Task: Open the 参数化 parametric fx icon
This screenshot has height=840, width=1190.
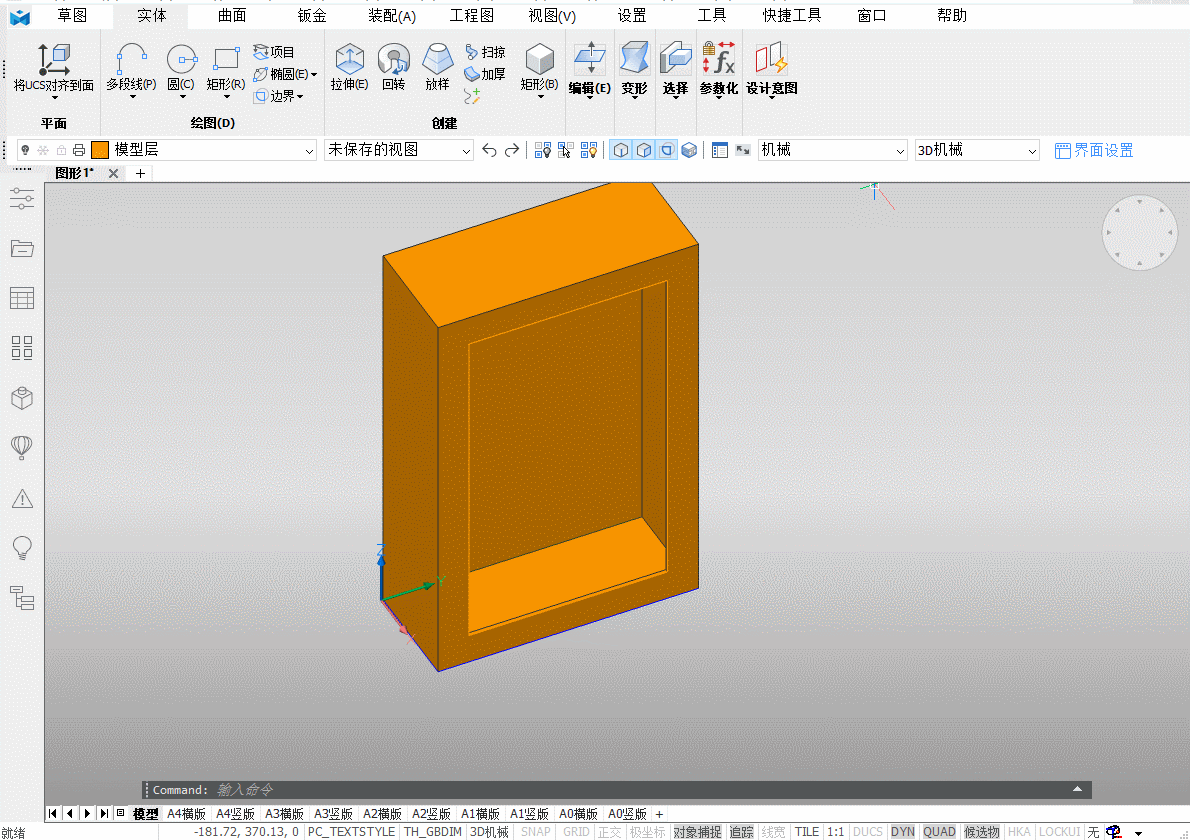Action: tap(718, 59)
